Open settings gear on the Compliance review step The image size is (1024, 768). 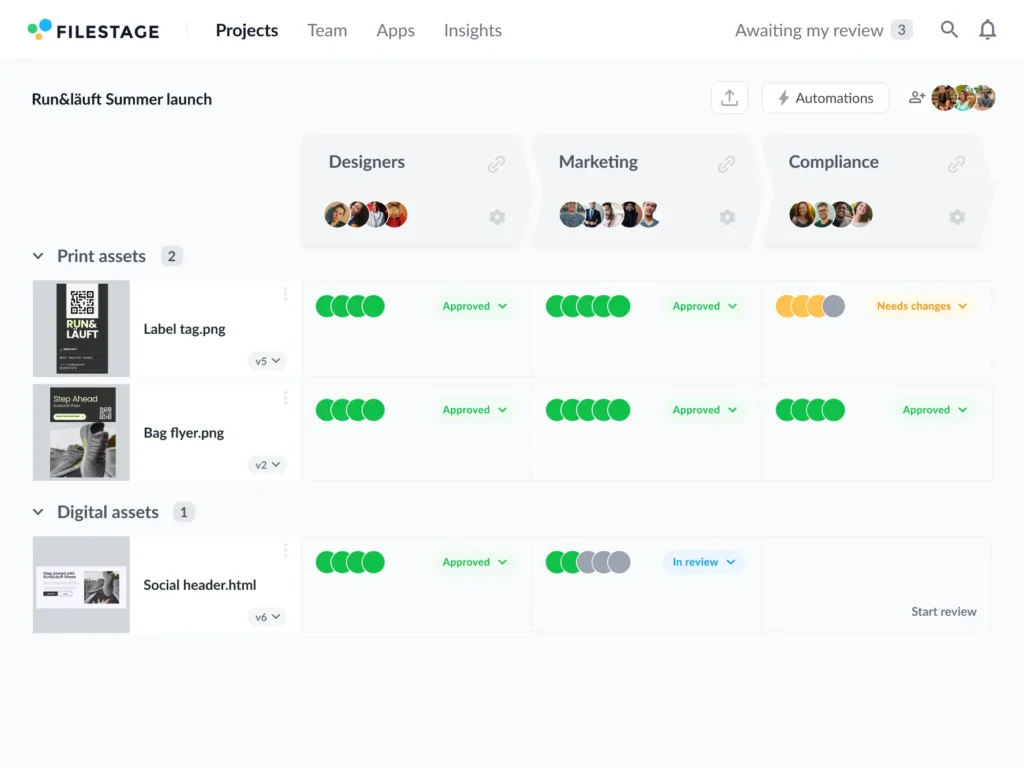point(956,216)
